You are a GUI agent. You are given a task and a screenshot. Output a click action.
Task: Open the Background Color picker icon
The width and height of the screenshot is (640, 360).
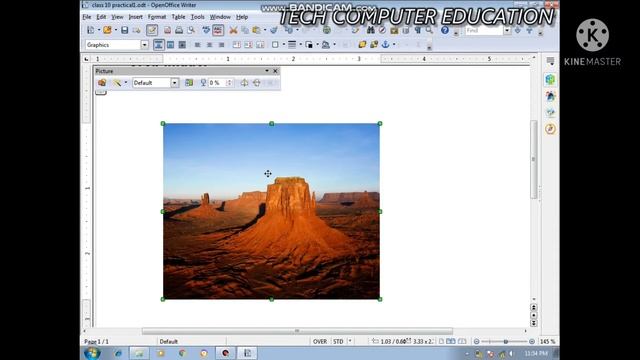point(326,45)
